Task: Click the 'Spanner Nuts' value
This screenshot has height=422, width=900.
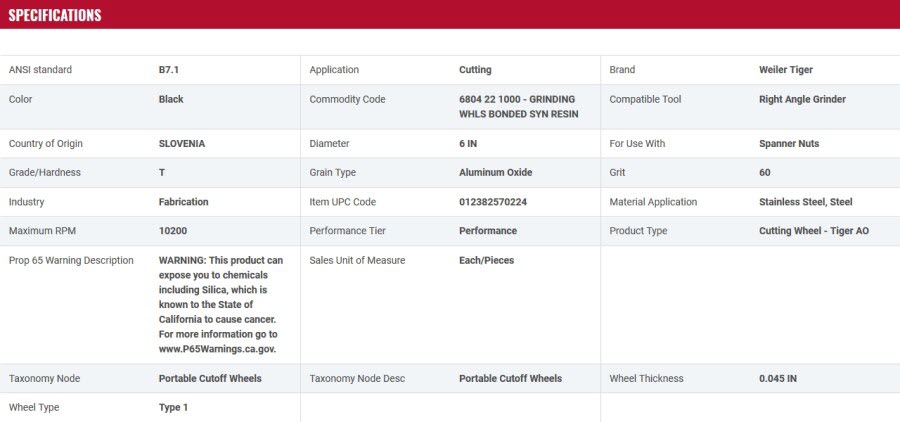Action: 789,144
